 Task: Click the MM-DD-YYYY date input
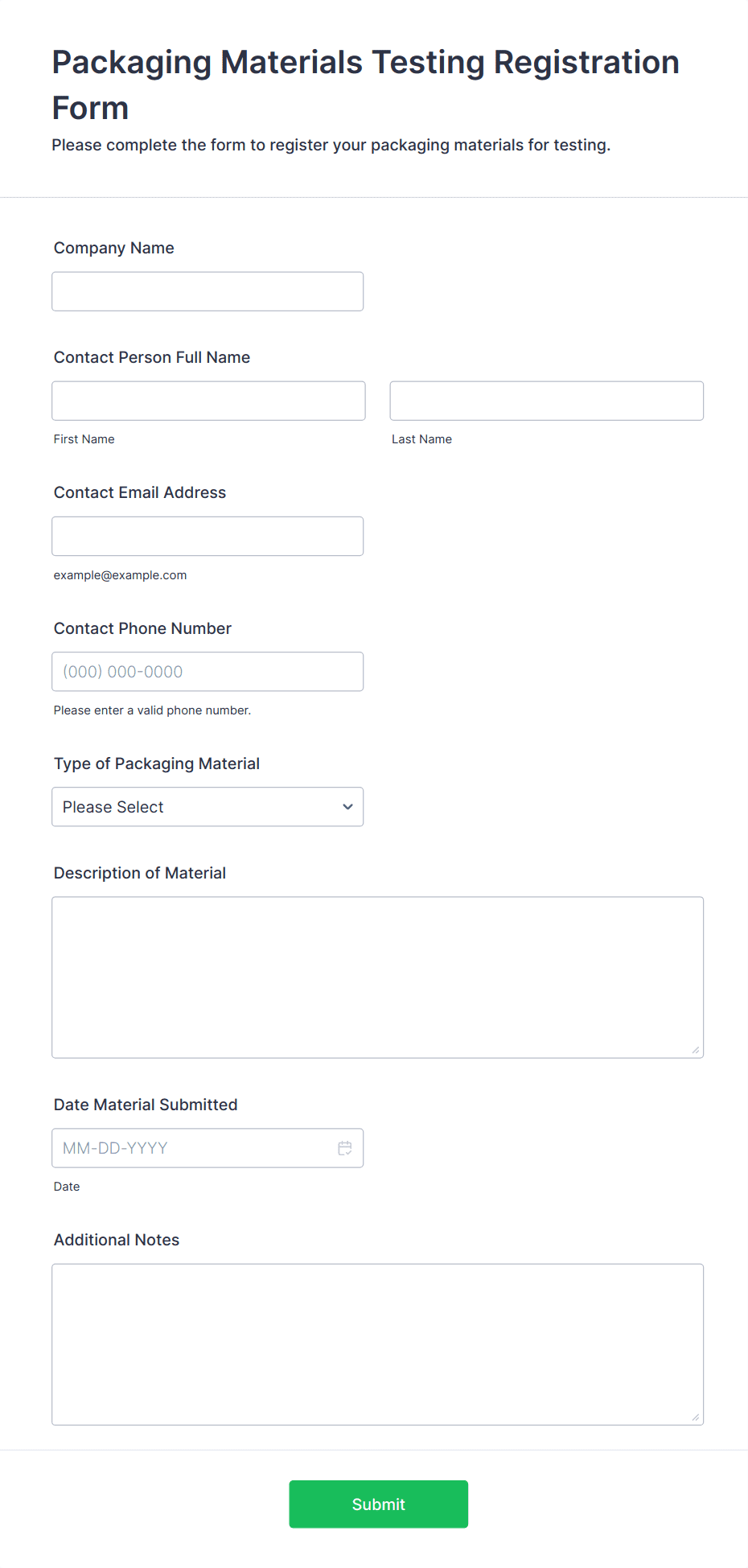[x=193, y=1148]
